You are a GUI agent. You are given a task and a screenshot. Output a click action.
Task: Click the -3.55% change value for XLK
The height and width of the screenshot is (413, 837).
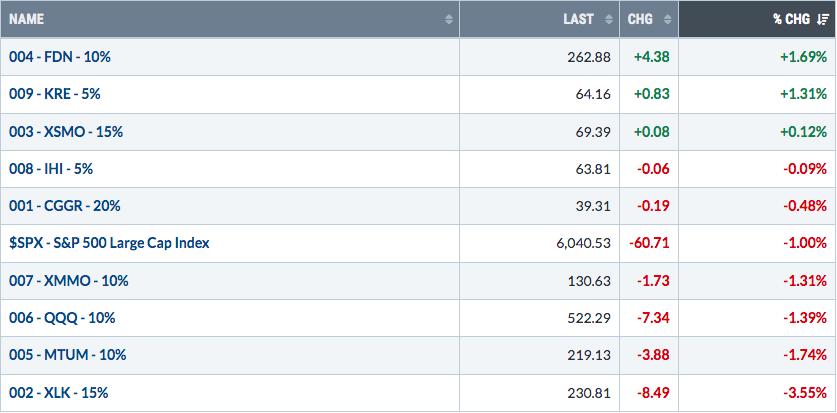804,393
